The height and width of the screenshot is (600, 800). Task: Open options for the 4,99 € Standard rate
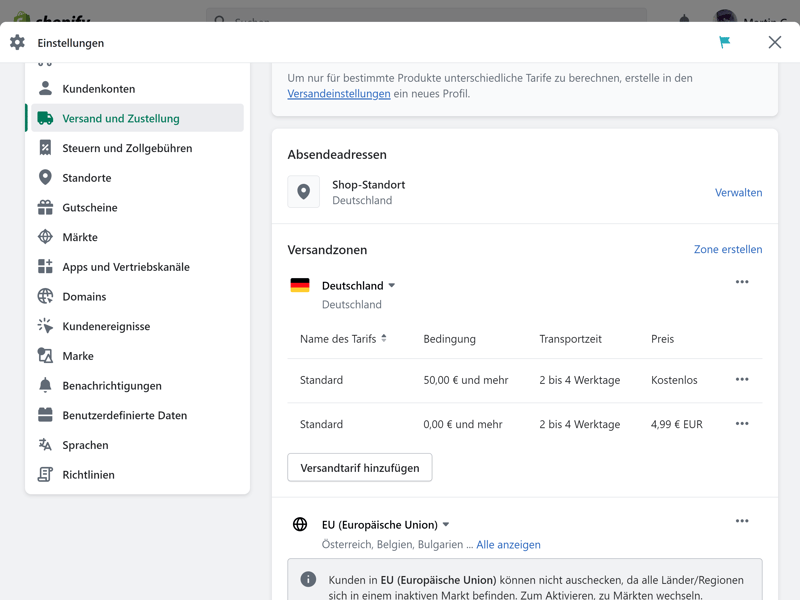coord(742,424)
